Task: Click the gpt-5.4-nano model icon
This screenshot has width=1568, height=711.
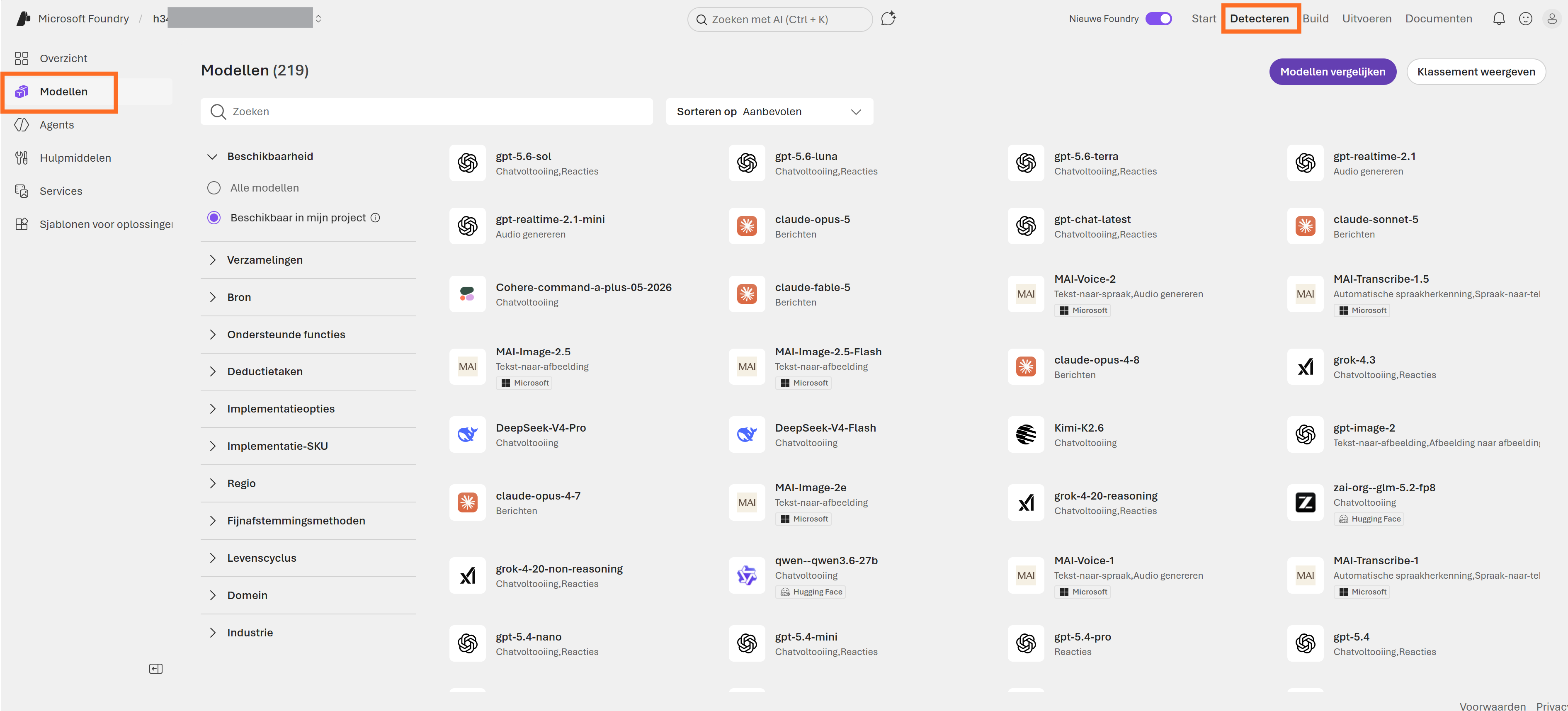Action: coord(468,643)
